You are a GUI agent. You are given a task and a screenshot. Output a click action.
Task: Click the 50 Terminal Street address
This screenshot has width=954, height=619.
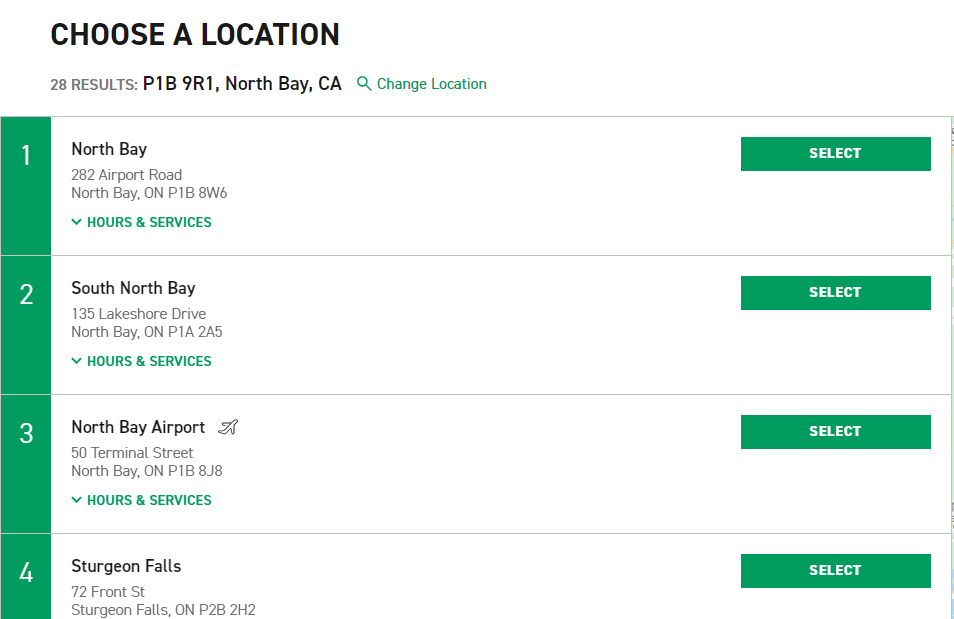point(132,453)
